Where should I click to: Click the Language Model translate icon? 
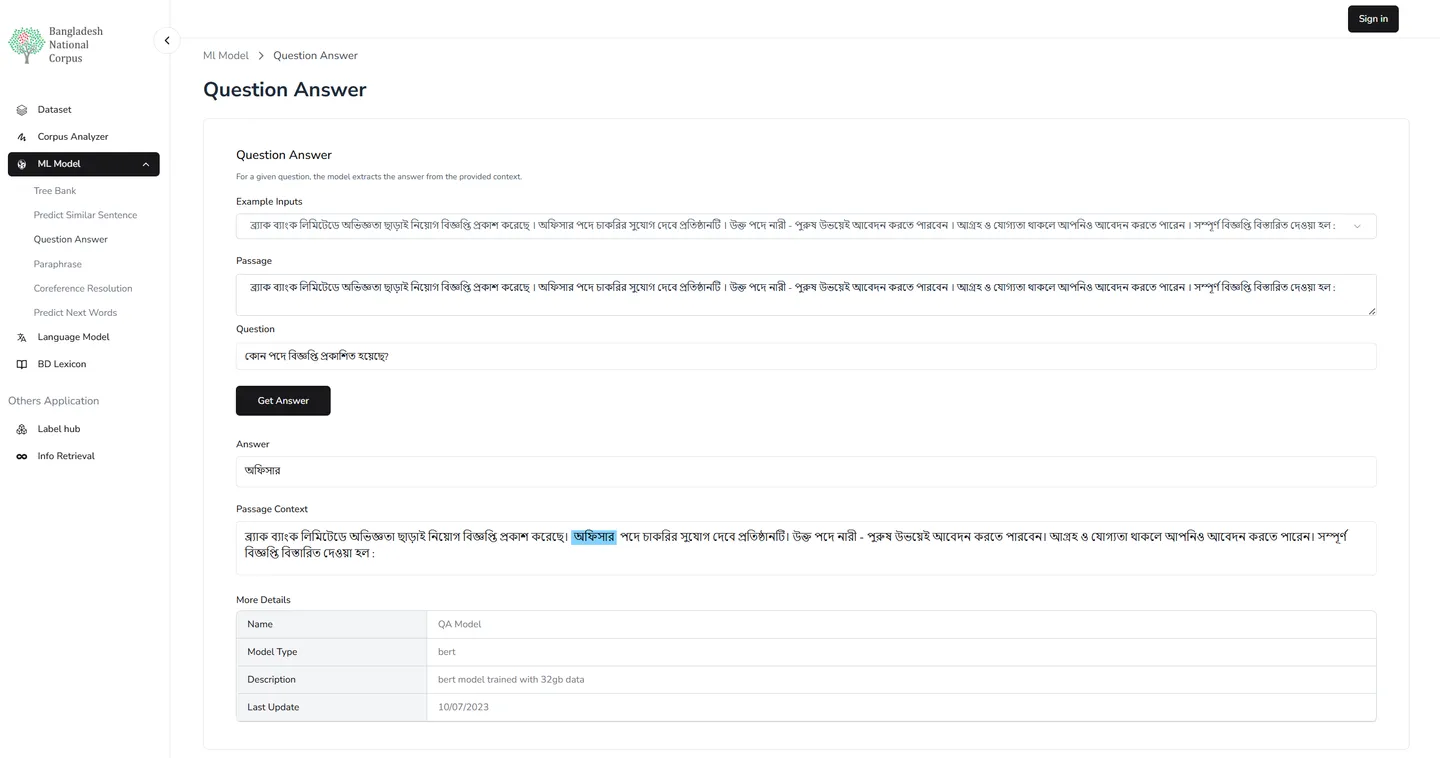tap(22, 338)
